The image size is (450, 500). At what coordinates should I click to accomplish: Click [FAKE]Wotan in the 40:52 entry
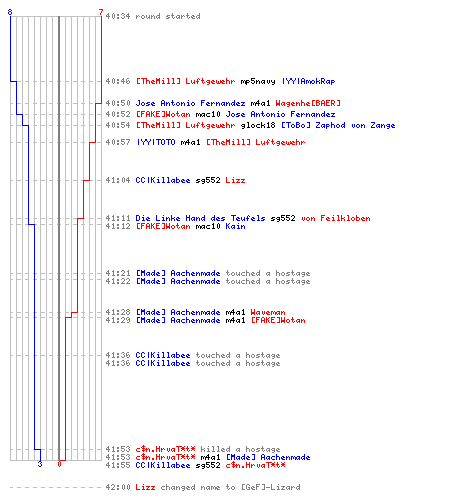163,114
